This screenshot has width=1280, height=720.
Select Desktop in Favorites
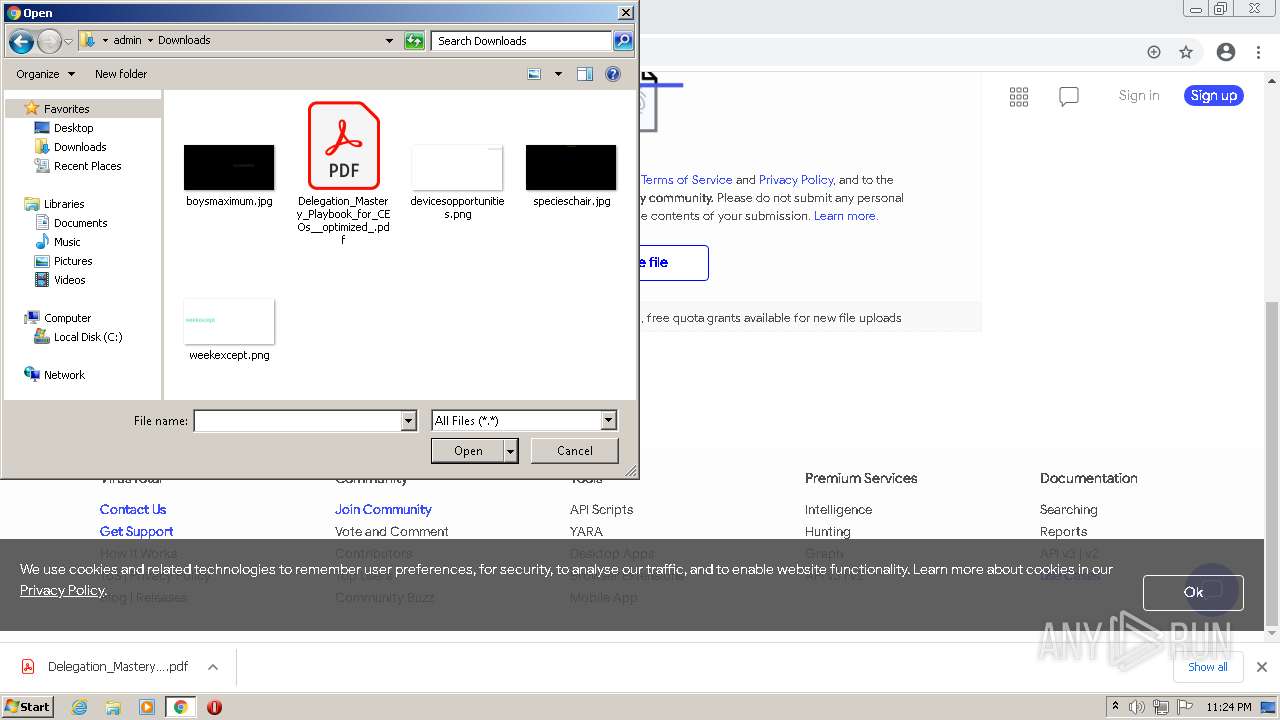point(73,128)
